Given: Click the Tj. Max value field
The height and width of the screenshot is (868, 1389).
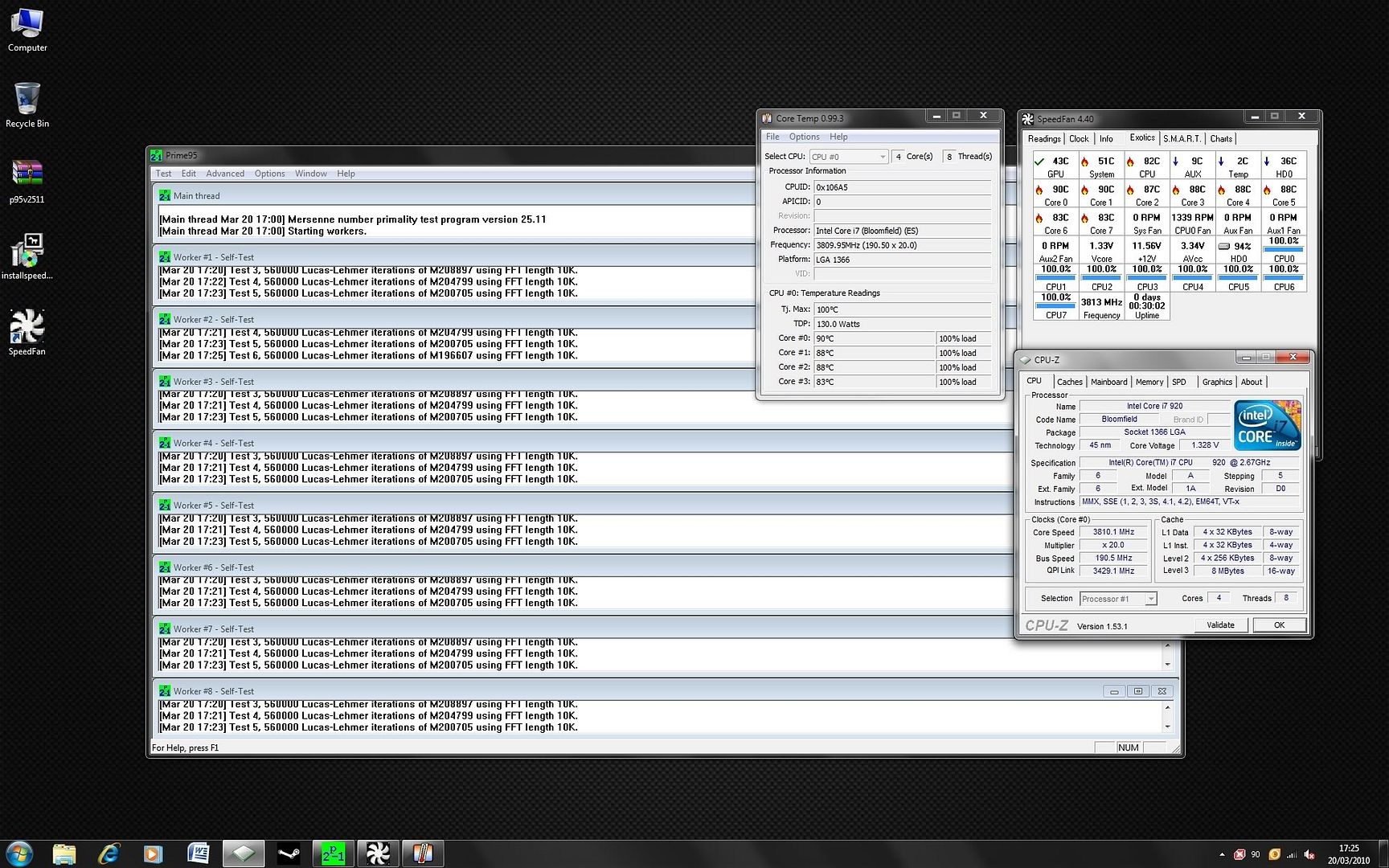Looking at the screenshot, I should click(902, 309).
